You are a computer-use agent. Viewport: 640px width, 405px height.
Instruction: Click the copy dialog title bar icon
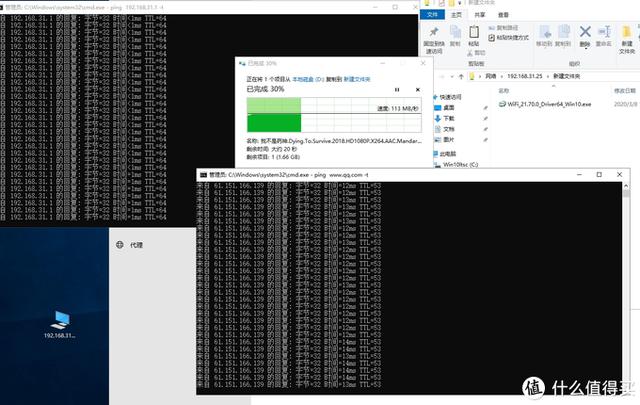coord(242,63)
